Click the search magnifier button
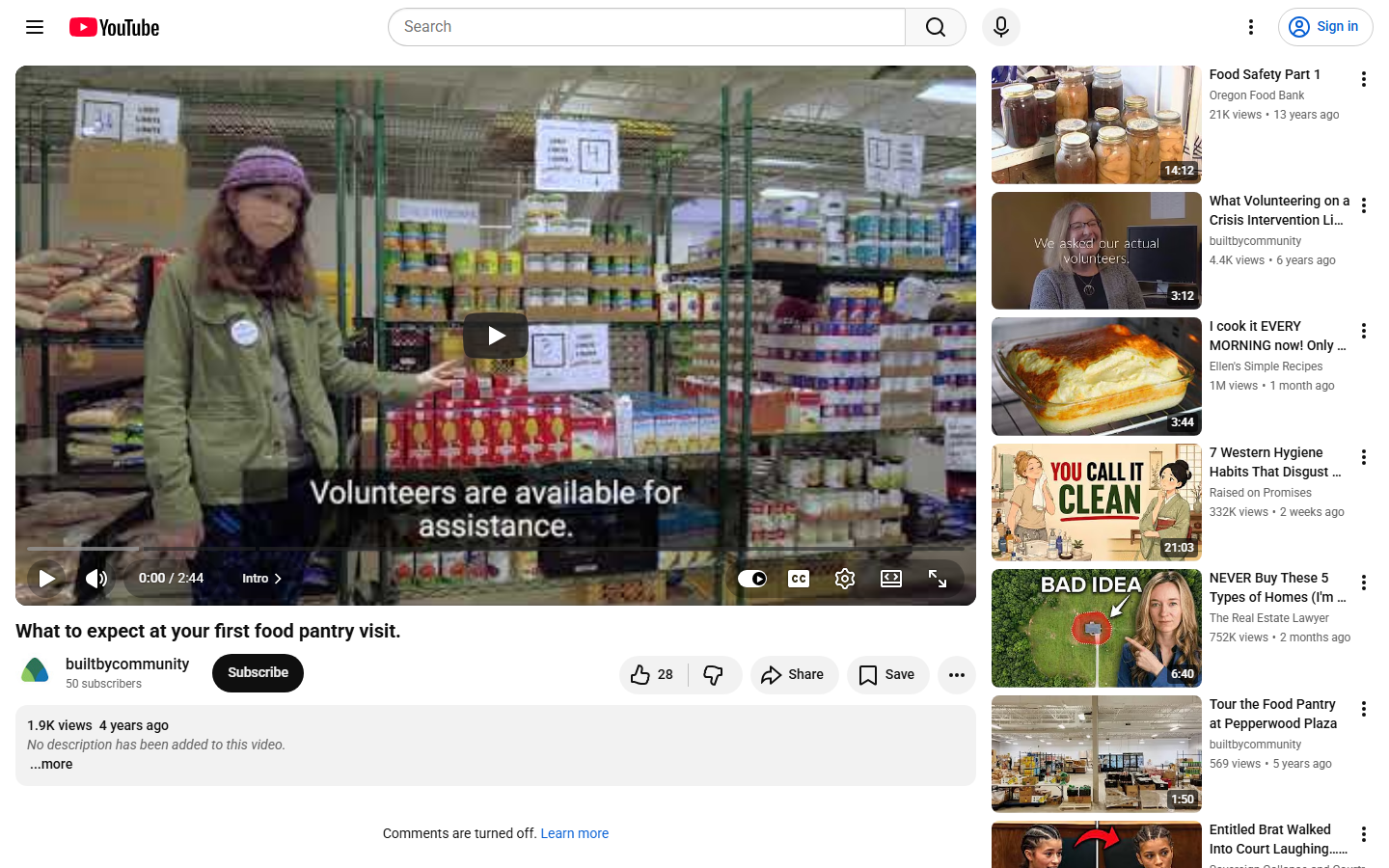 pyautogui.click(x=936, y=27)
